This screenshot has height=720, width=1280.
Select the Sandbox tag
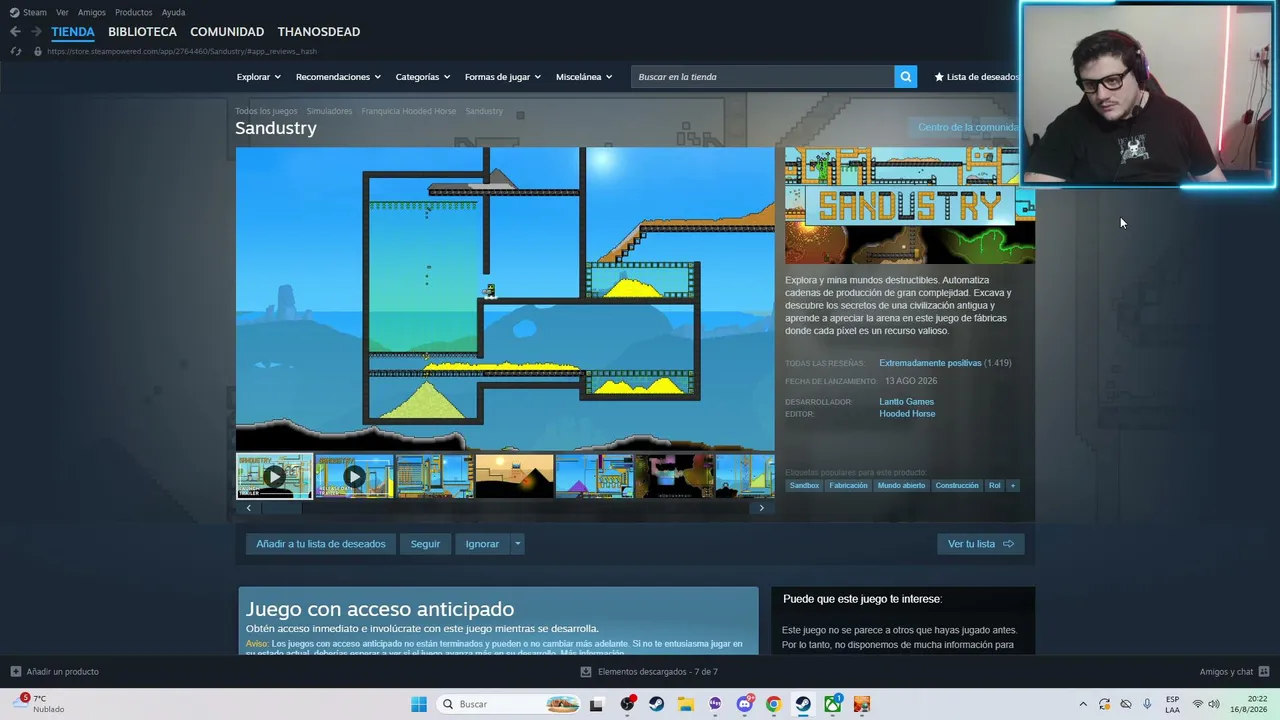pos(804,486)
